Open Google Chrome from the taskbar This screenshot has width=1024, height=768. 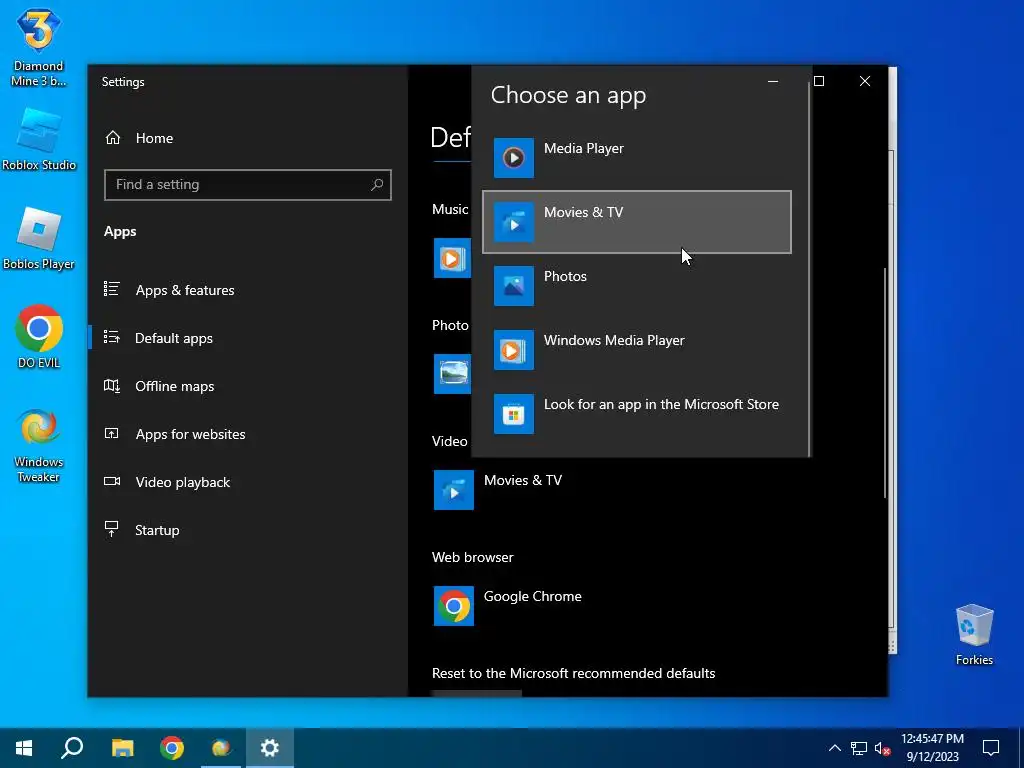point(172,748)
